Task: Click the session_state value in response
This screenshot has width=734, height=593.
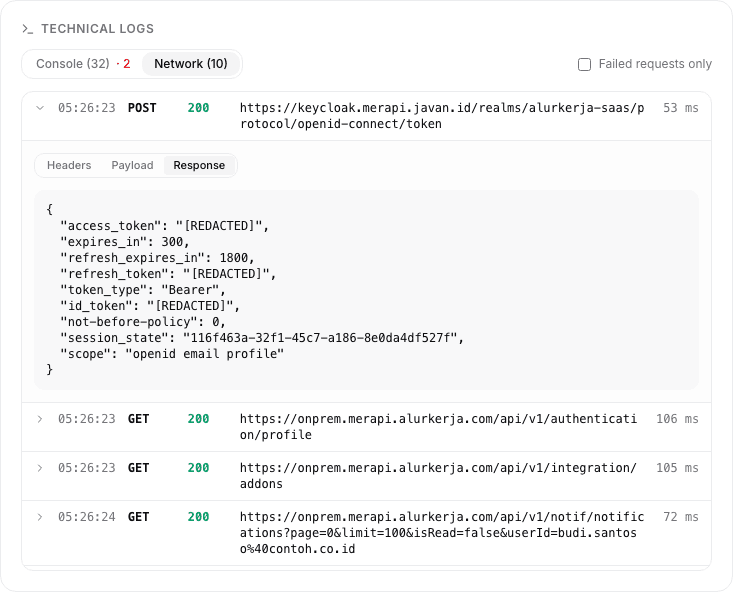Action: (x=319, y=338)
